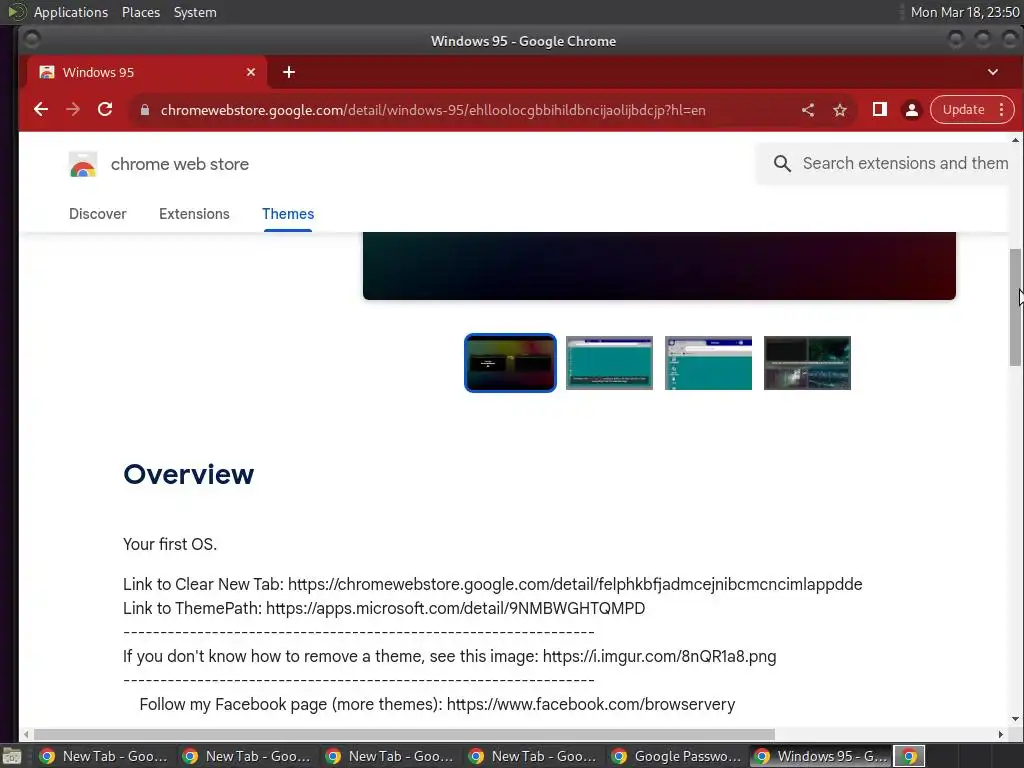Bookmark this page with the star
This screenshot has height=768, width=1024.
pos(840,110)
